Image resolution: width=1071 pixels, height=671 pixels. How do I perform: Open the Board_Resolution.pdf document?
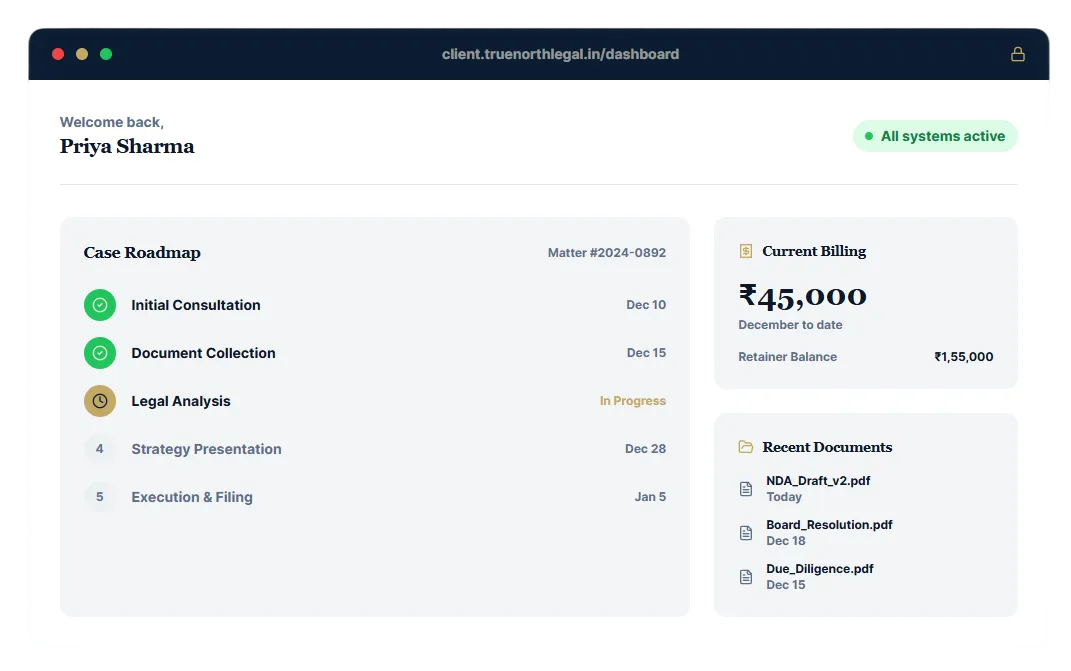(829, 525)
